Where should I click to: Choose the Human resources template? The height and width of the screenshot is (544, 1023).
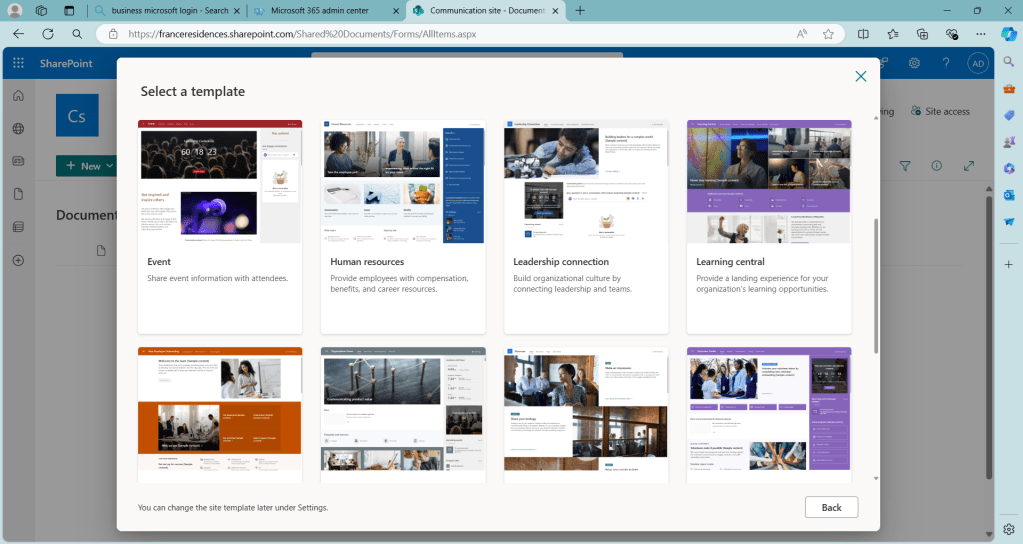(x=402, y=182)
